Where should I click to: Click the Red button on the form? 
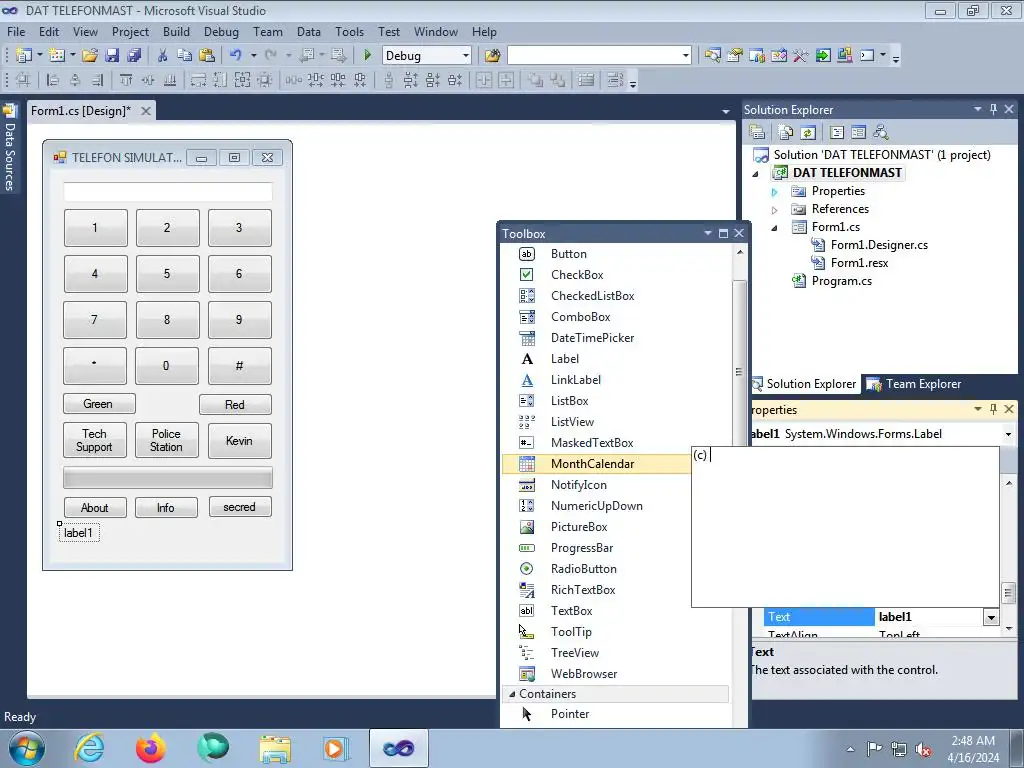tap(235, 404)
